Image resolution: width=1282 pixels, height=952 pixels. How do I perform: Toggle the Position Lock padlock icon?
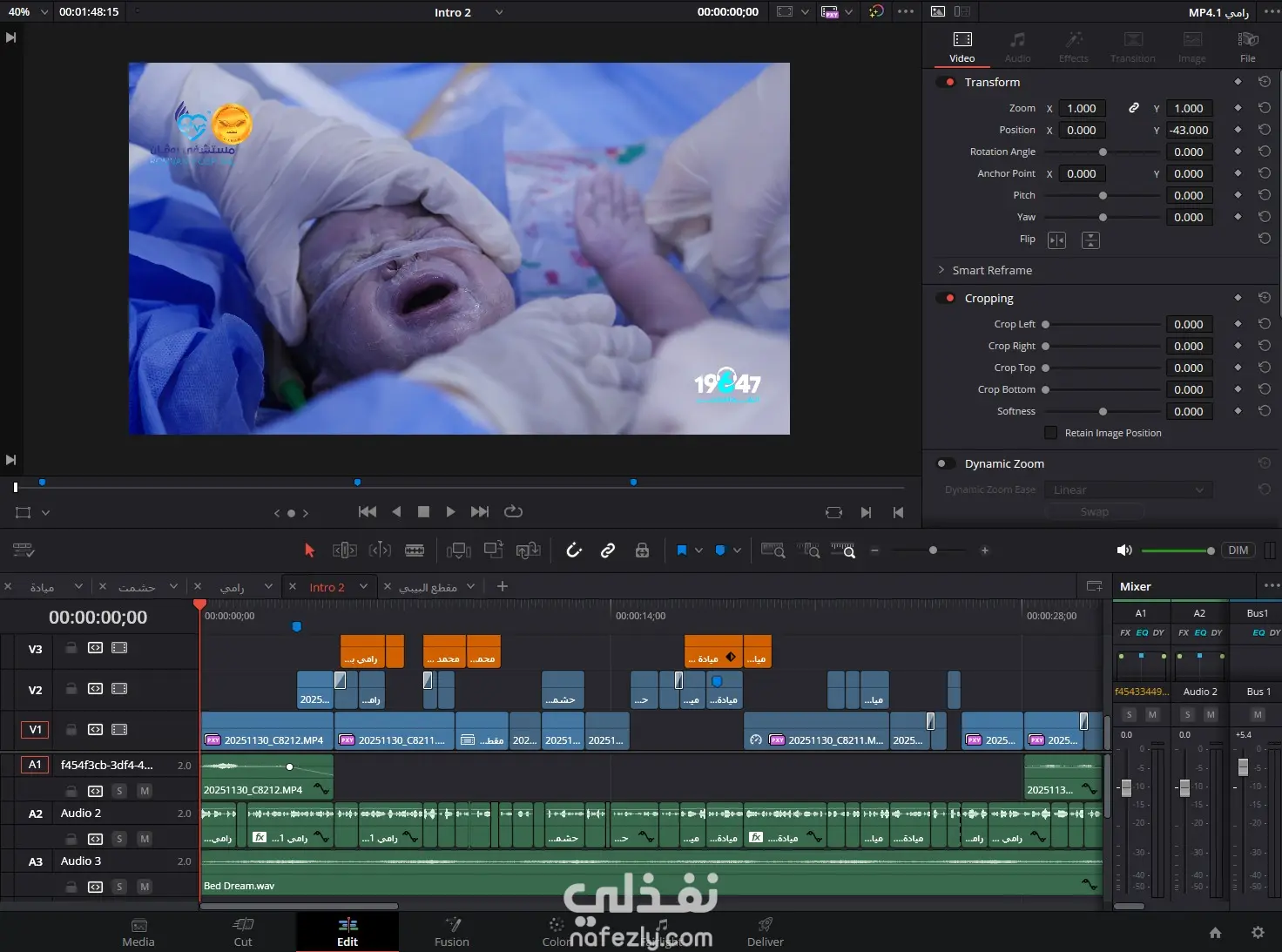tap(642, 550)
